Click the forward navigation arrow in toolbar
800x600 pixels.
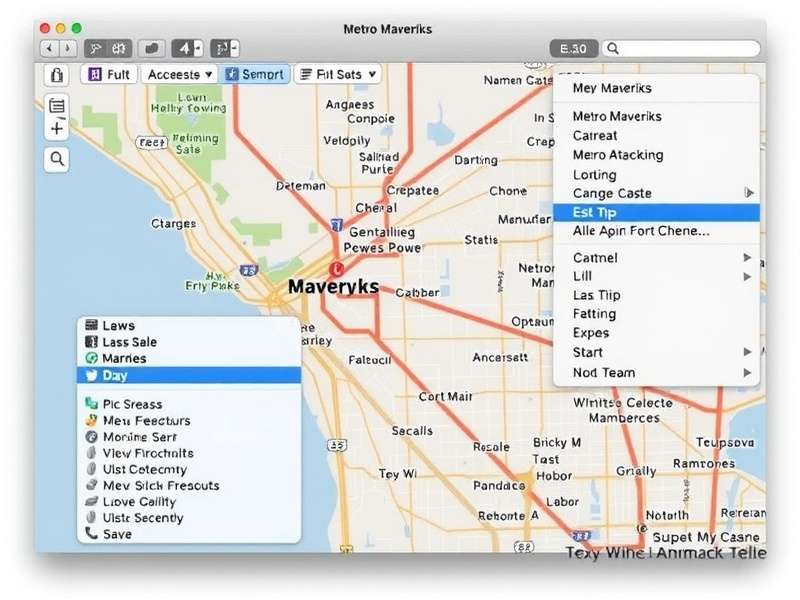click(67, 48)
